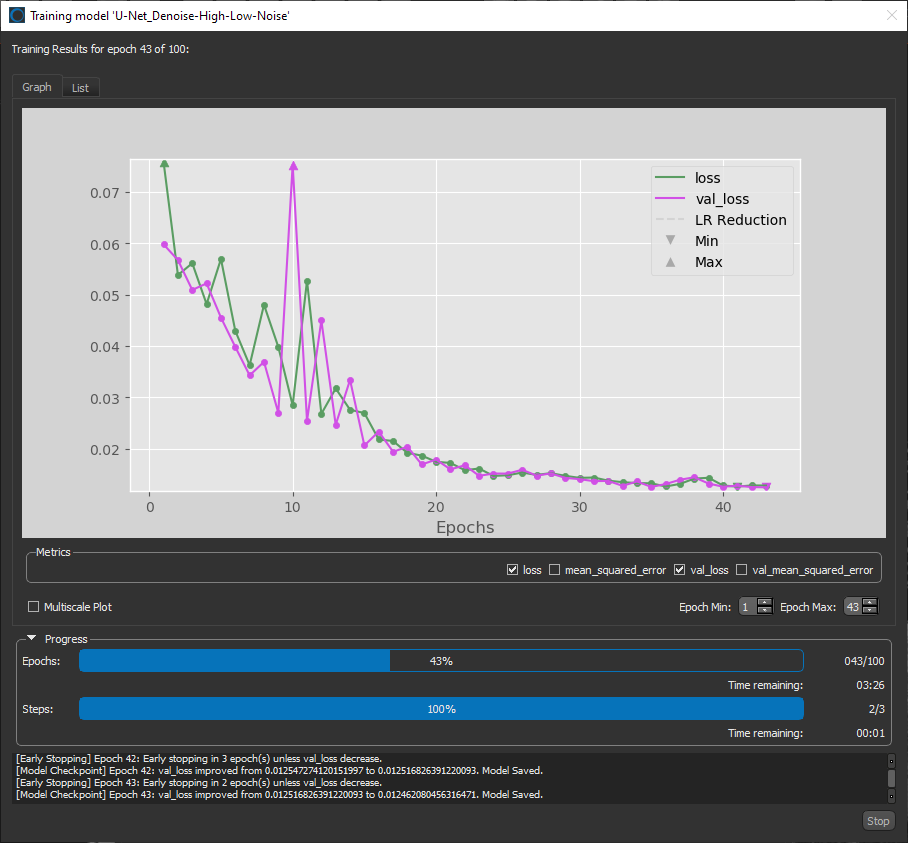The height and width of the screenshot is (843, 908).
Task: Click the Epochs progress bar
Action: pyautogui.click(x=440, y=661)
